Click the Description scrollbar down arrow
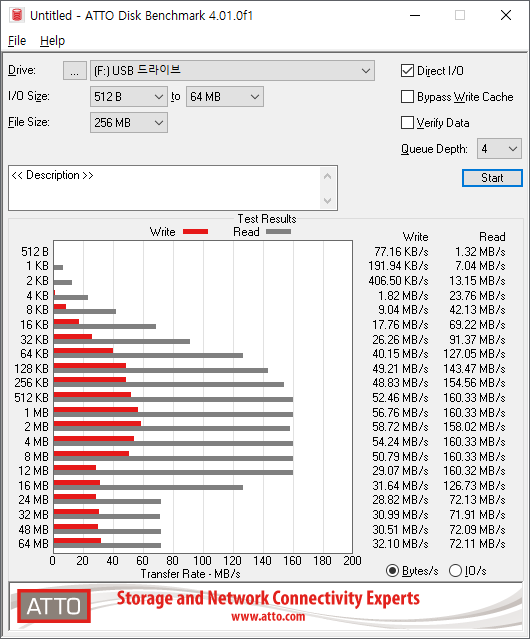This screenshot has width=530, height=639. [328, 201]
